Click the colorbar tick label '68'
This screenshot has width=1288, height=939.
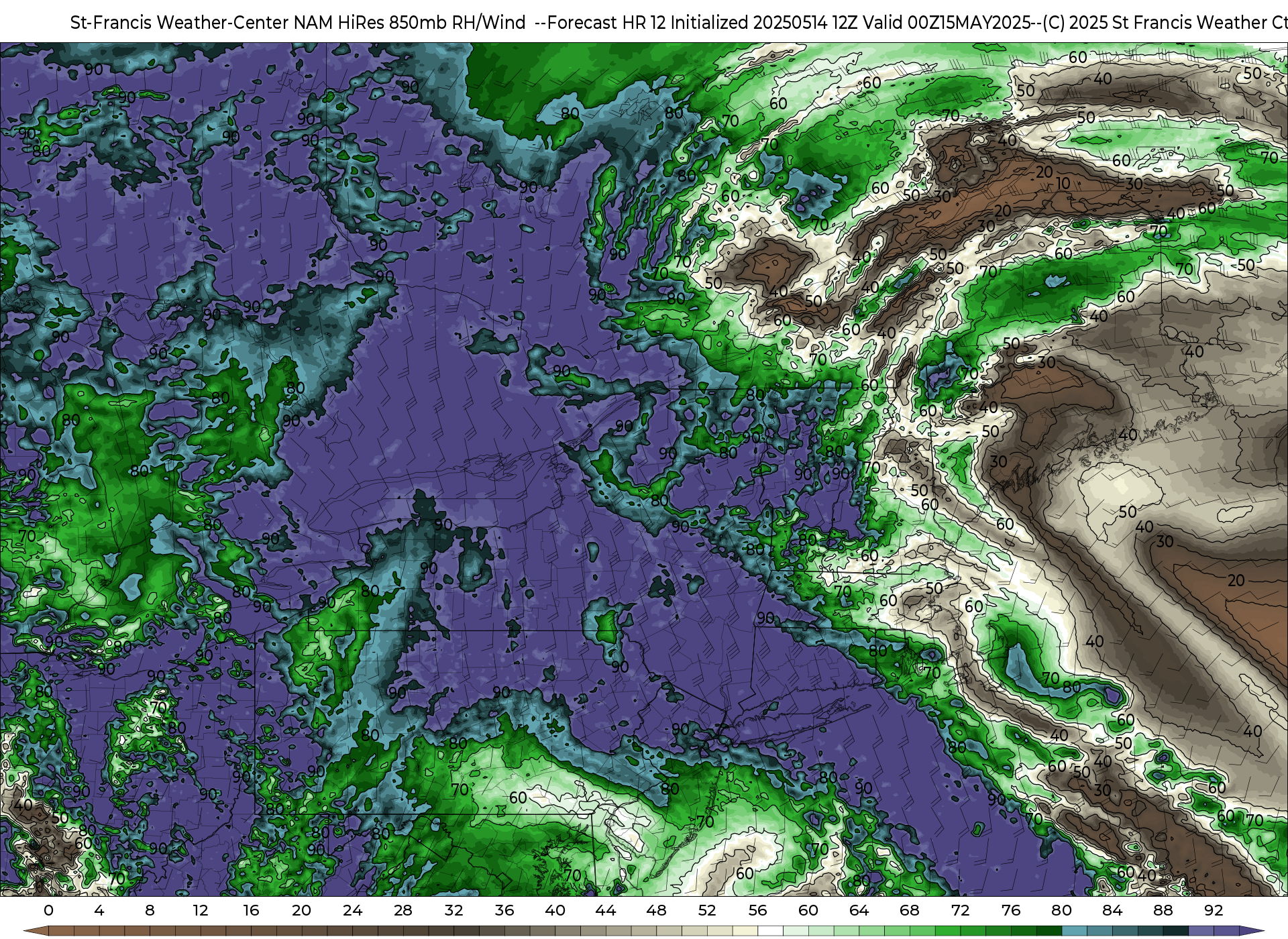[910, 910]
